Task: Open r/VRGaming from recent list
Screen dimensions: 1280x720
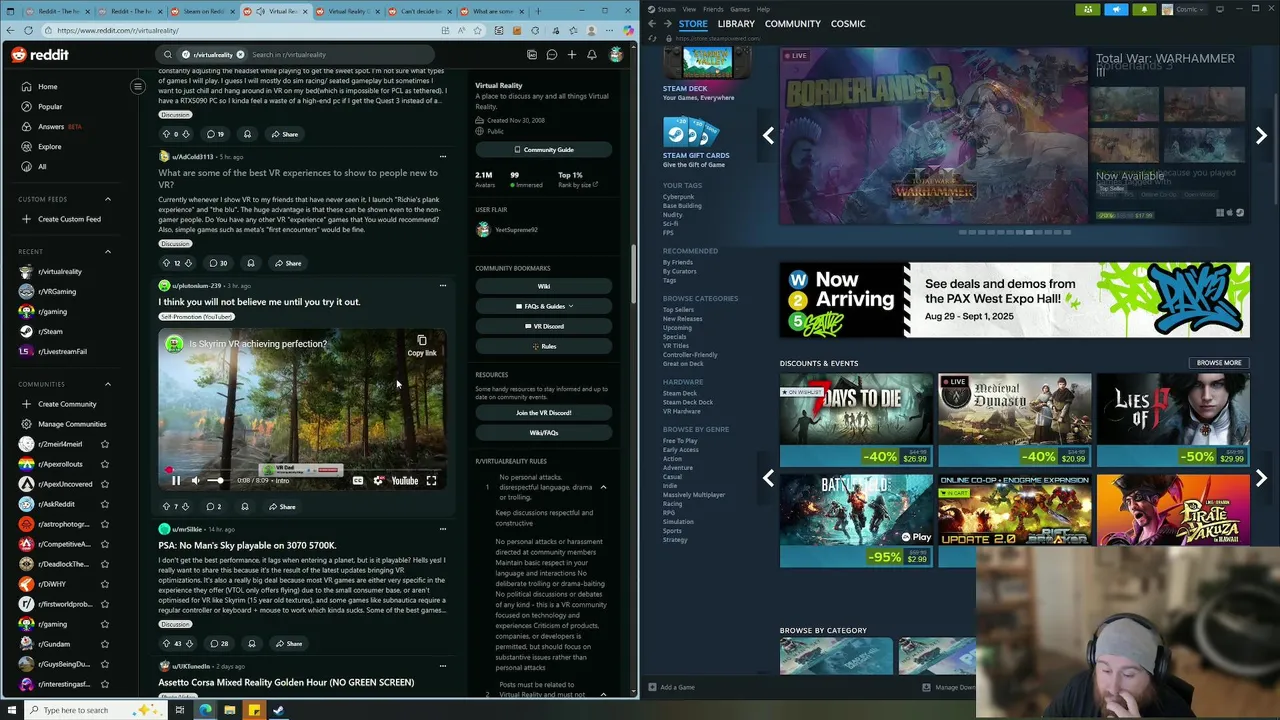Action: click(57, 291)
